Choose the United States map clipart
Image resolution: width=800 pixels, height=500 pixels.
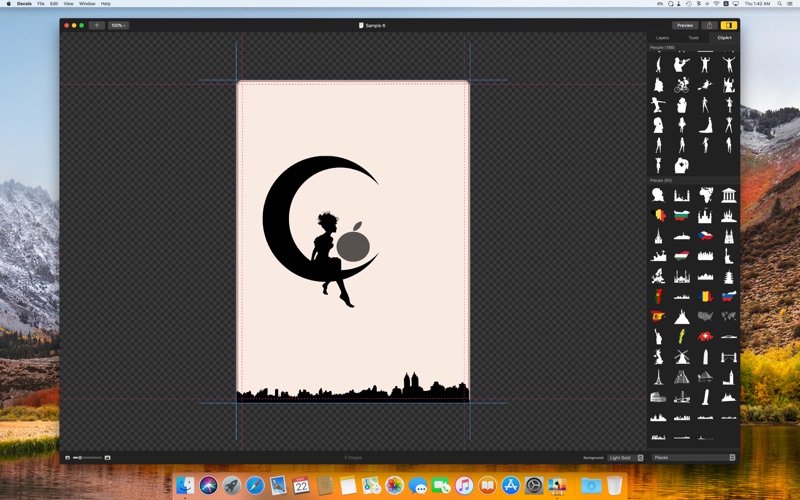click(x=705, y=316)
